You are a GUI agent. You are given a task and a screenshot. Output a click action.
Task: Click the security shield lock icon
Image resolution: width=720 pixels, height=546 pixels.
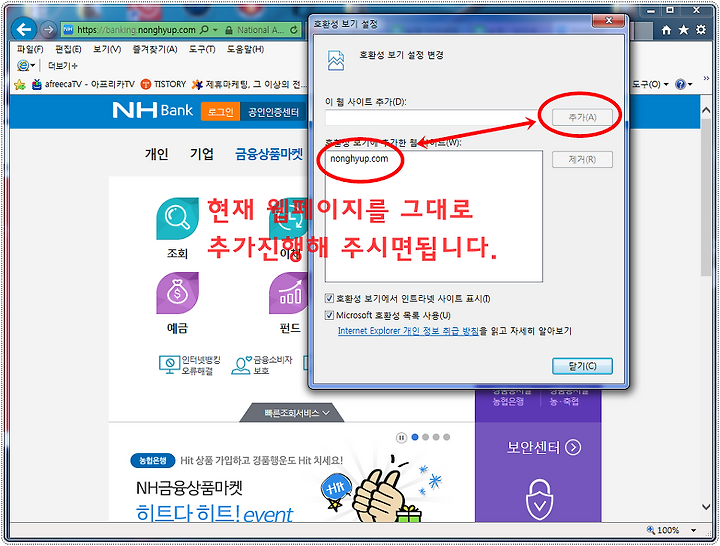point(539,500)
